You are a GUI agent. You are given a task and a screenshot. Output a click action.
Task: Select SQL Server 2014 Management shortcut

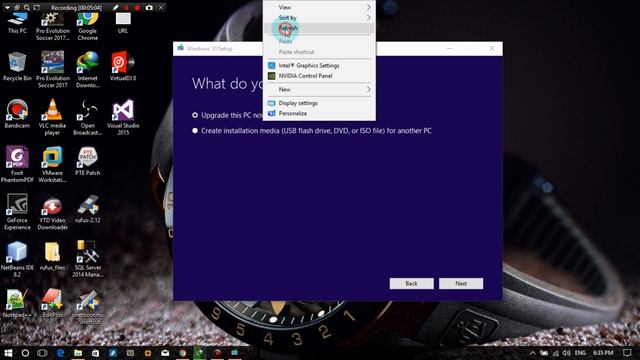[x=88, y=260]
